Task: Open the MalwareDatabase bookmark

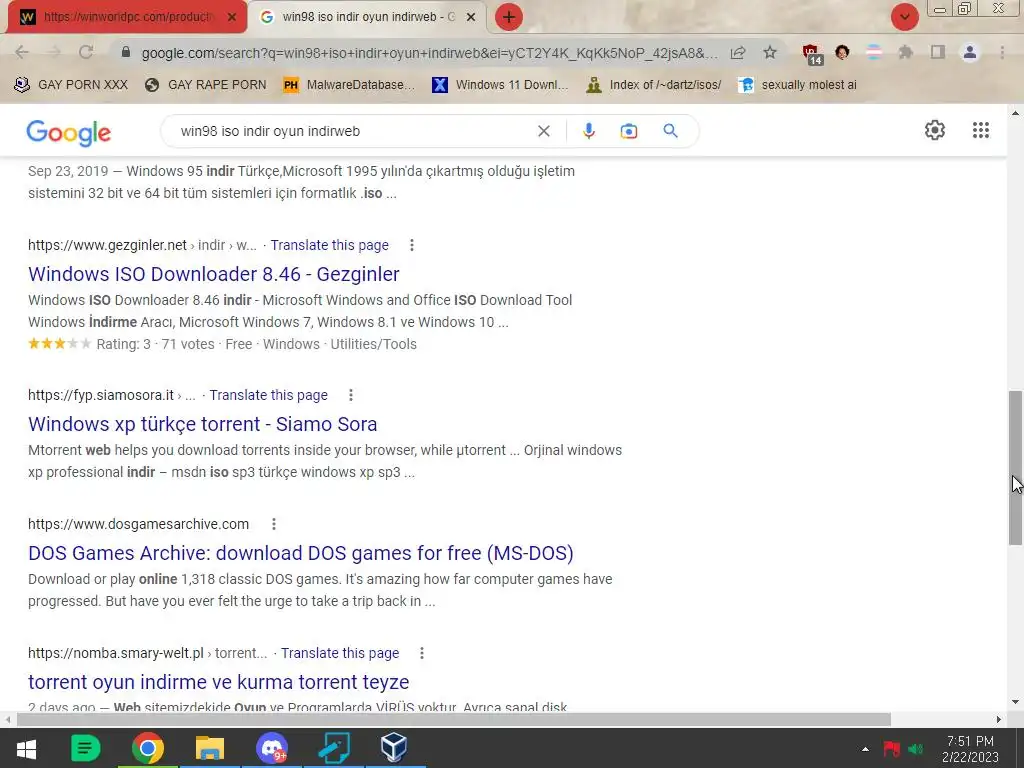Action: click(x=349, y=84)
